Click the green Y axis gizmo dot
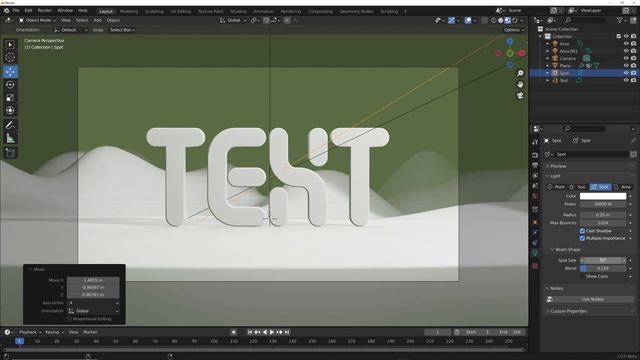The height and width of the screenshot is (360, 640). (510, 53)
